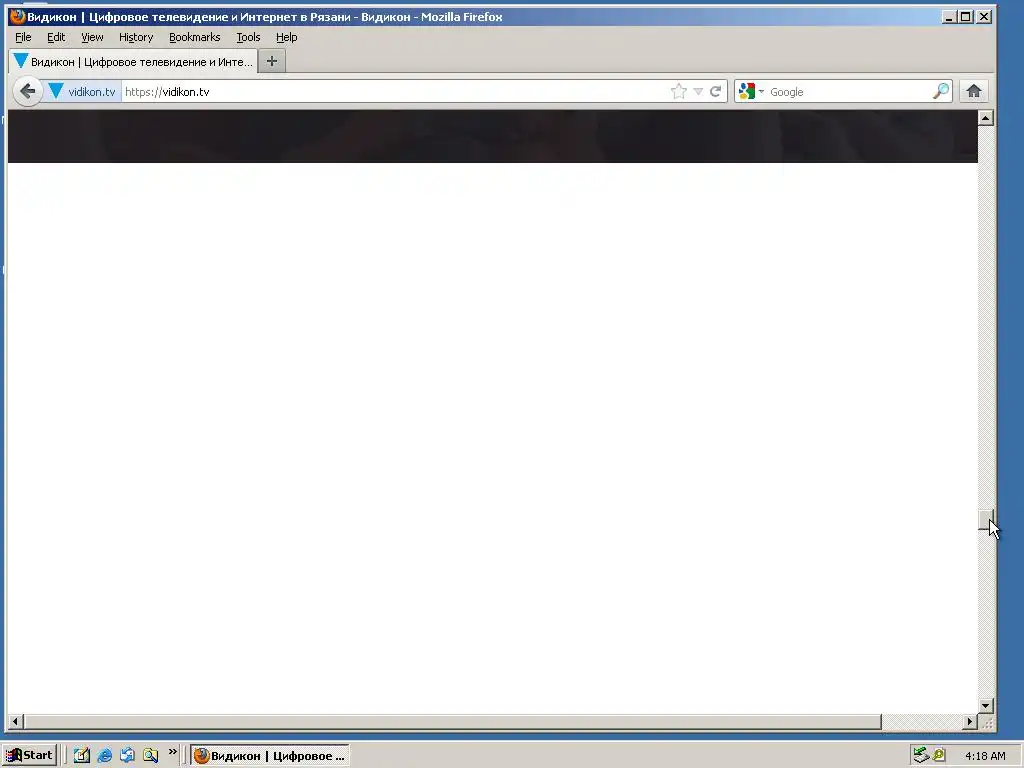Click the https://vidikon.tv address field
This screenshot has height=768, width=1024.
click(x=395, y=91)
